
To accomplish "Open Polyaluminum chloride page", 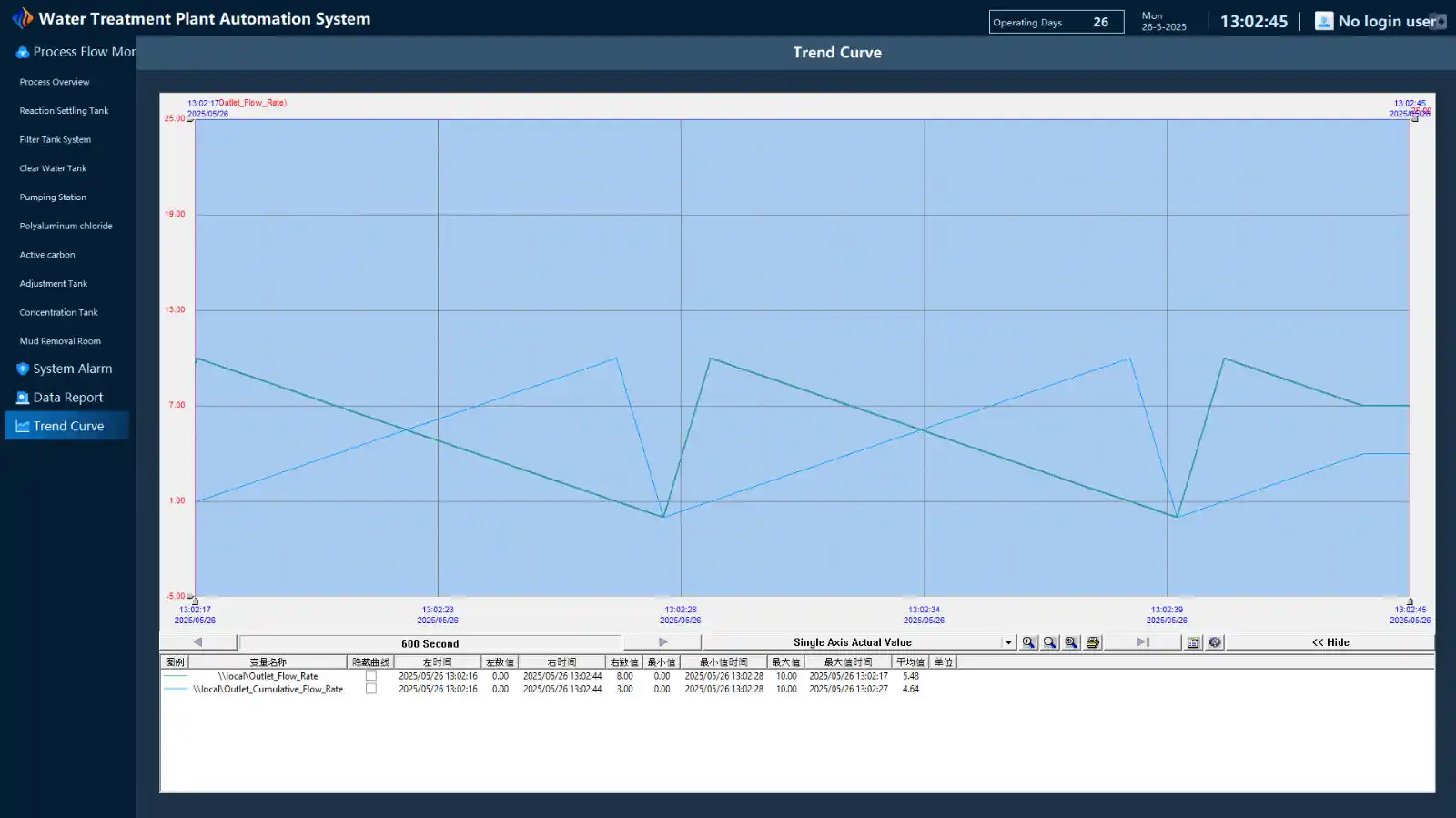I will click(x=66, y=227).
